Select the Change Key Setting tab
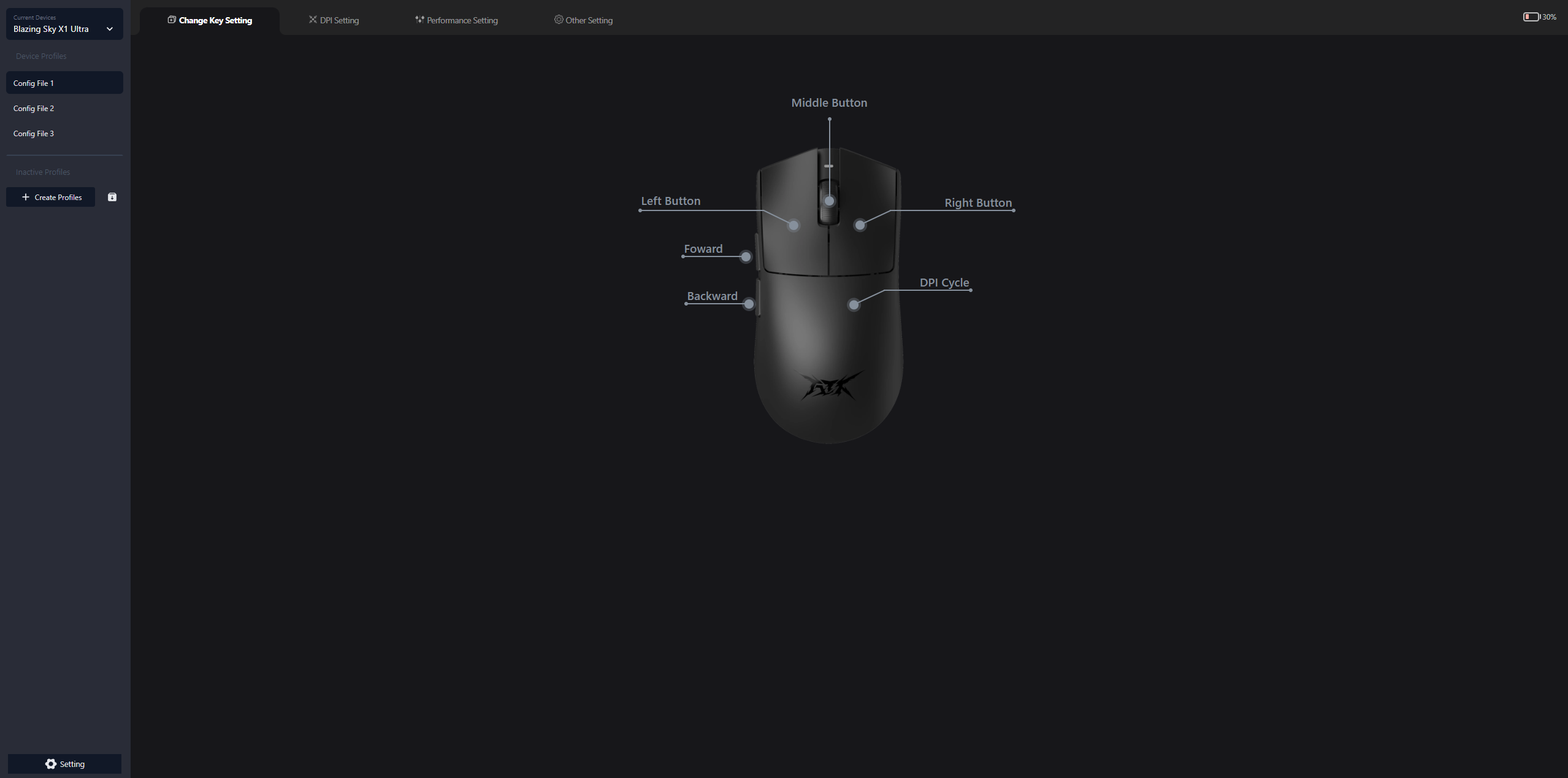The image size is (1568, 778). tap(210, 20)
